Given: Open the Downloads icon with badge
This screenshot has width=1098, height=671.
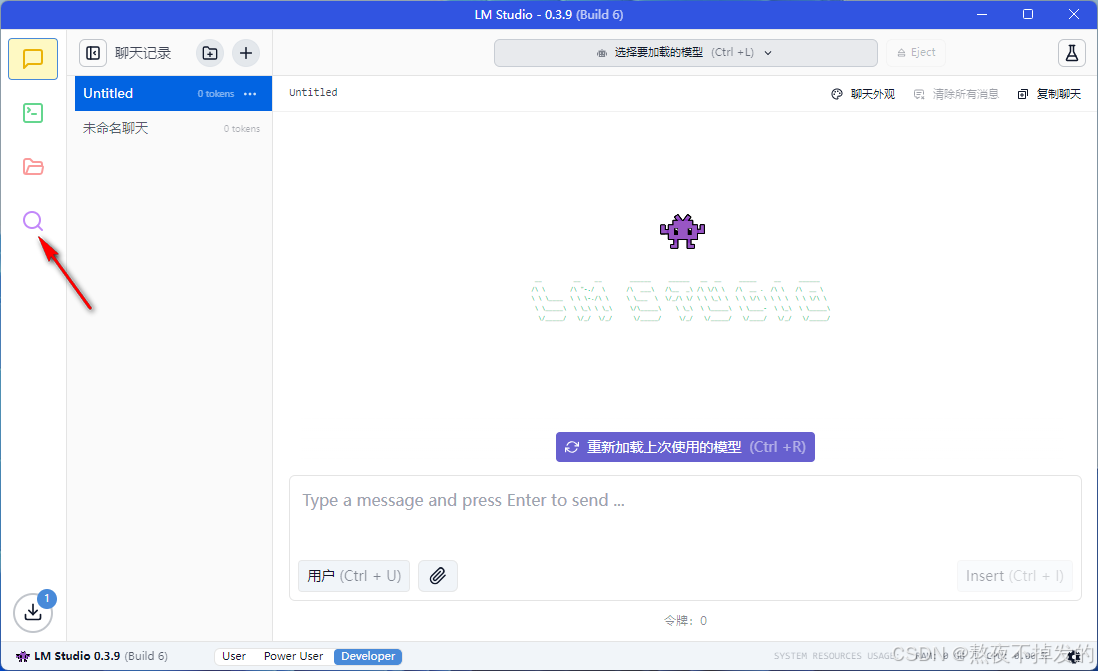Looking at the screenshot, I should pos(33,612).
